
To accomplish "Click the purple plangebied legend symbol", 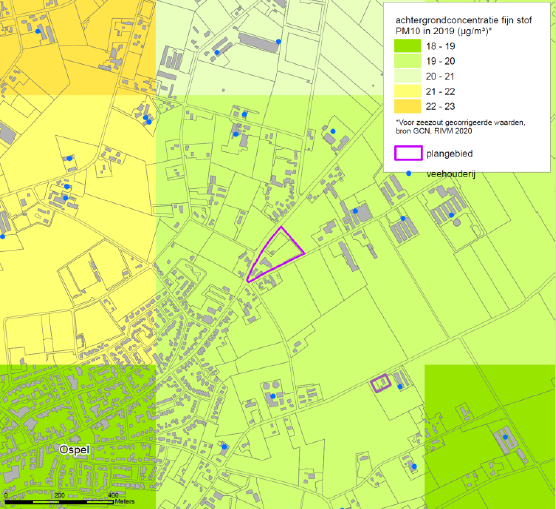I will (x=408, y=153).
